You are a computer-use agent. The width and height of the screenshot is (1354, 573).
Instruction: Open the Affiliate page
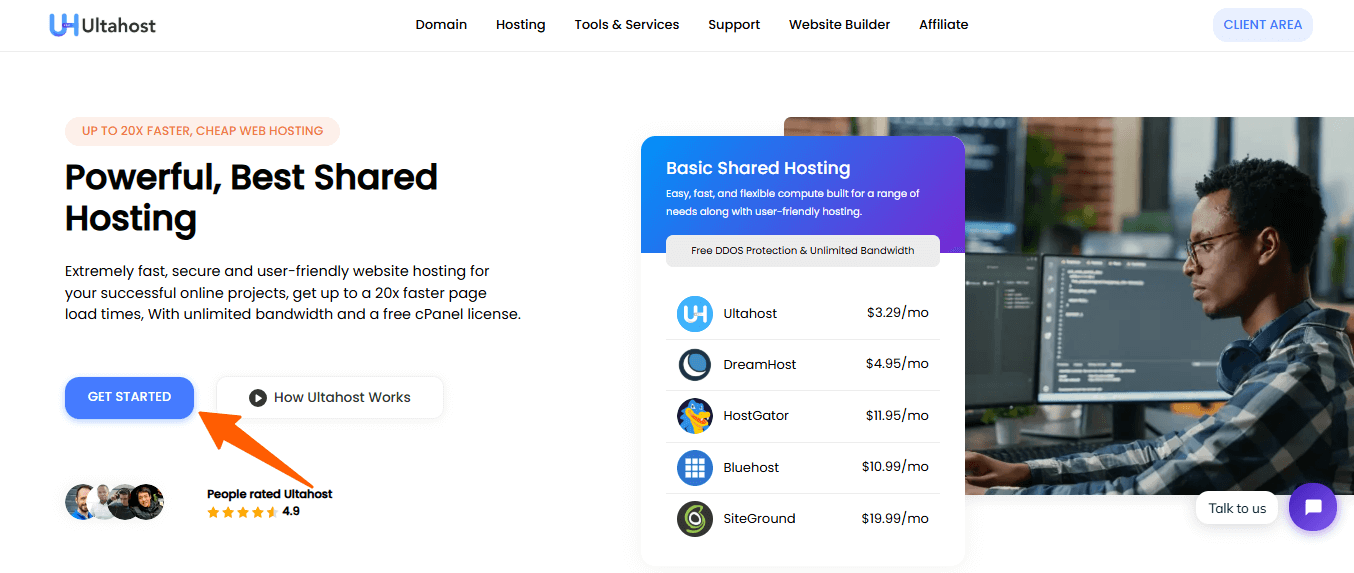point(944,25)
